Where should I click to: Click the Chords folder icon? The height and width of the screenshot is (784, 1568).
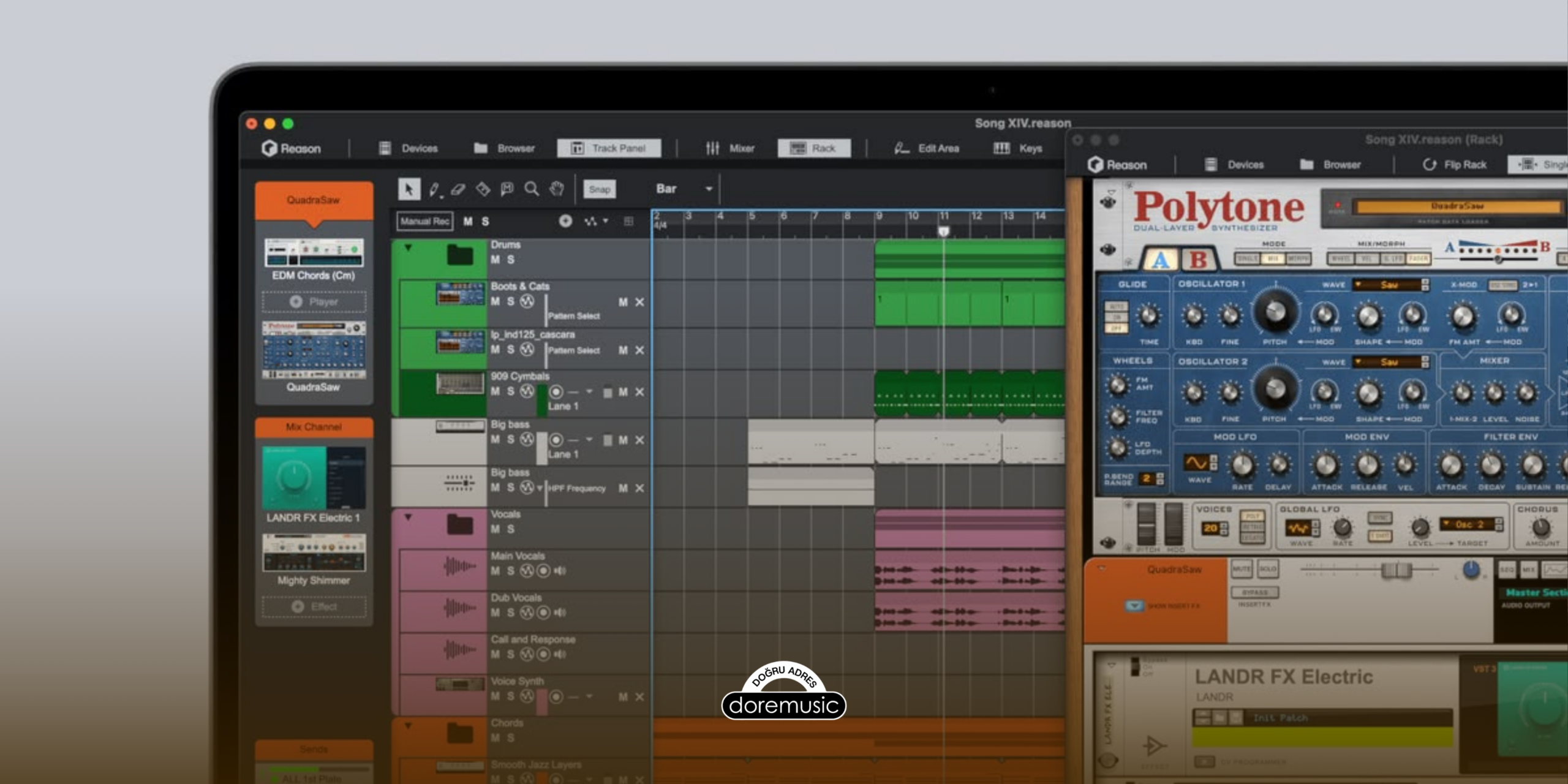coord(459,733)
